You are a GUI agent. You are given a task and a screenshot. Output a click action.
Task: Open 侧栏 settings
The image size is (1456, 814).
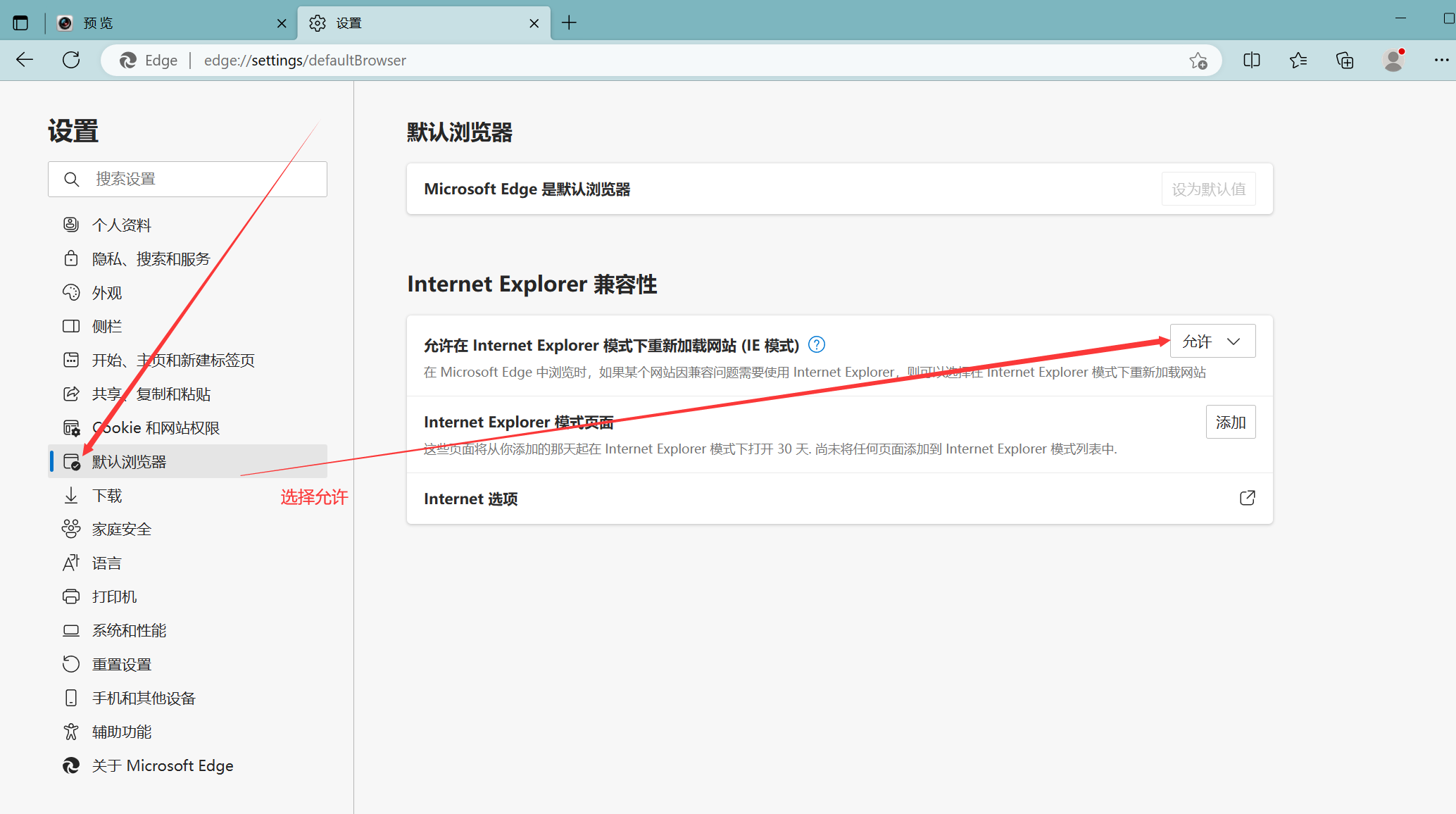click(187, 327)
